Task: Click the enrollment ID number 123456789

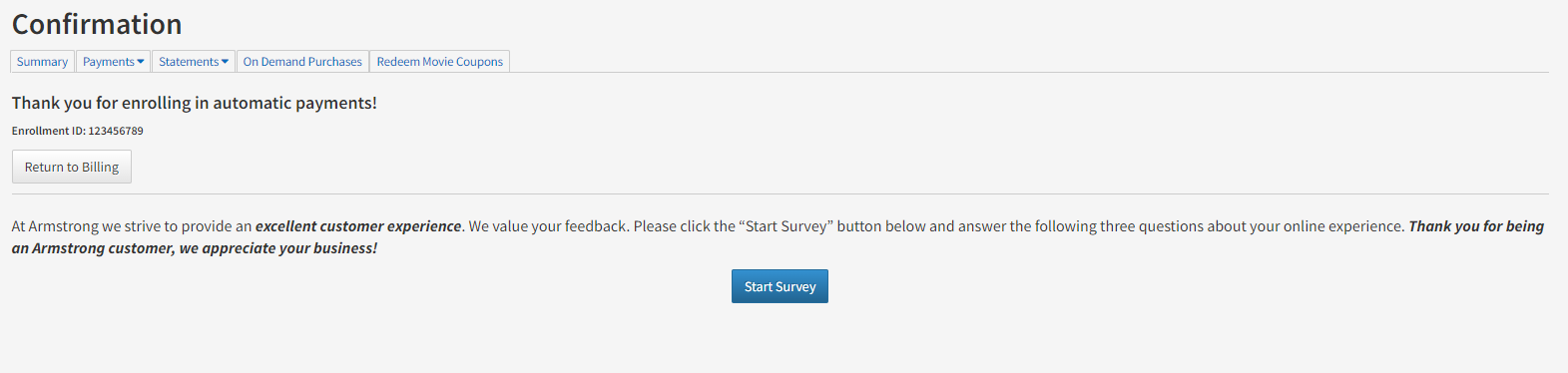Action: pos(116,131)
